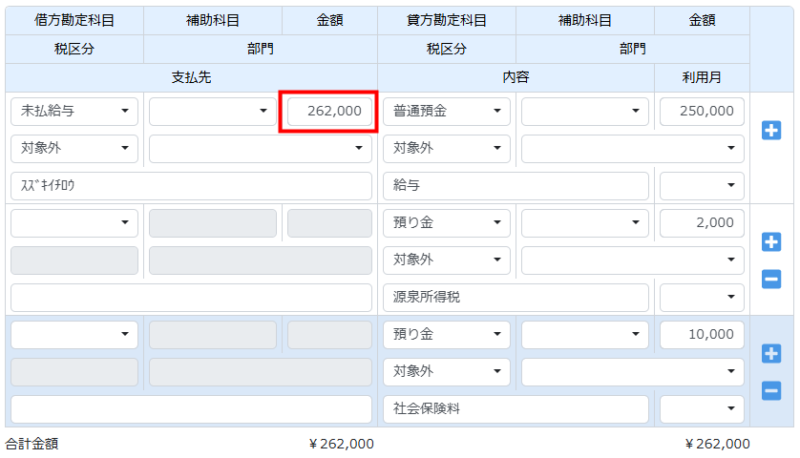
Task: Expand the 預り金 dropdown in the 社会保険料 row
Action: [x=446, y=335]
